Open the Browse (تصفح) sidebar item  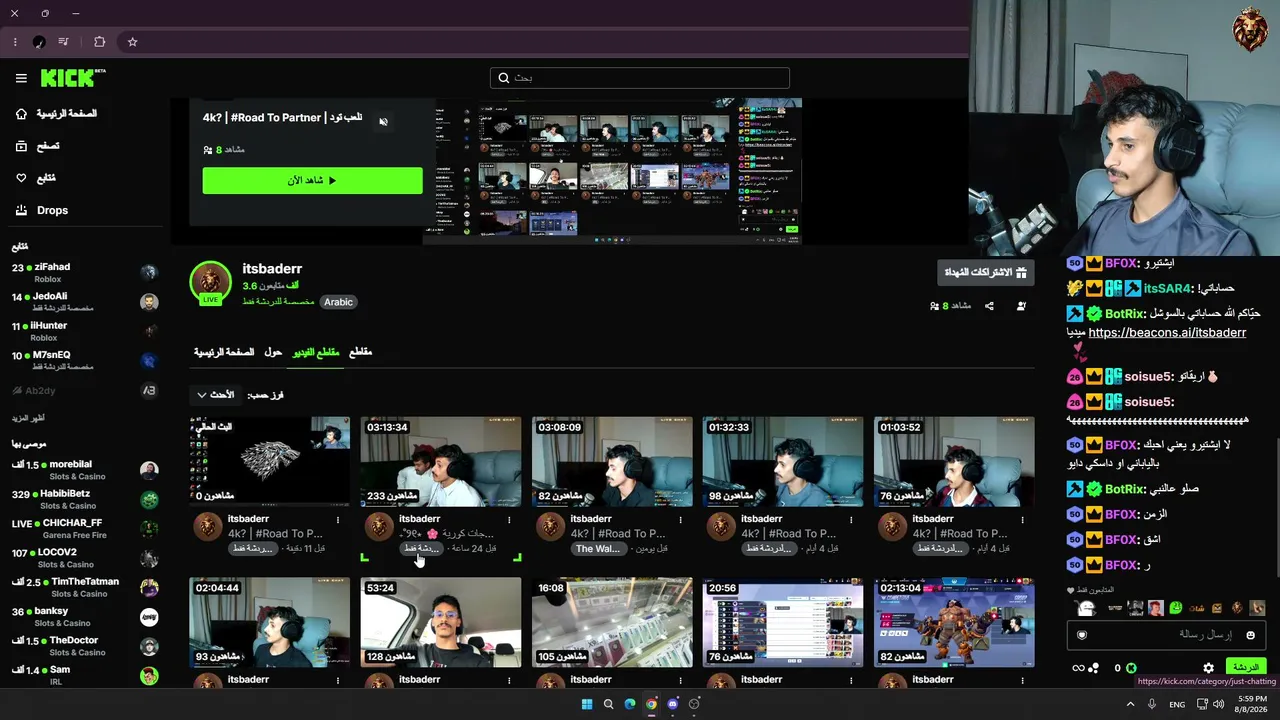tap(38, 146)
